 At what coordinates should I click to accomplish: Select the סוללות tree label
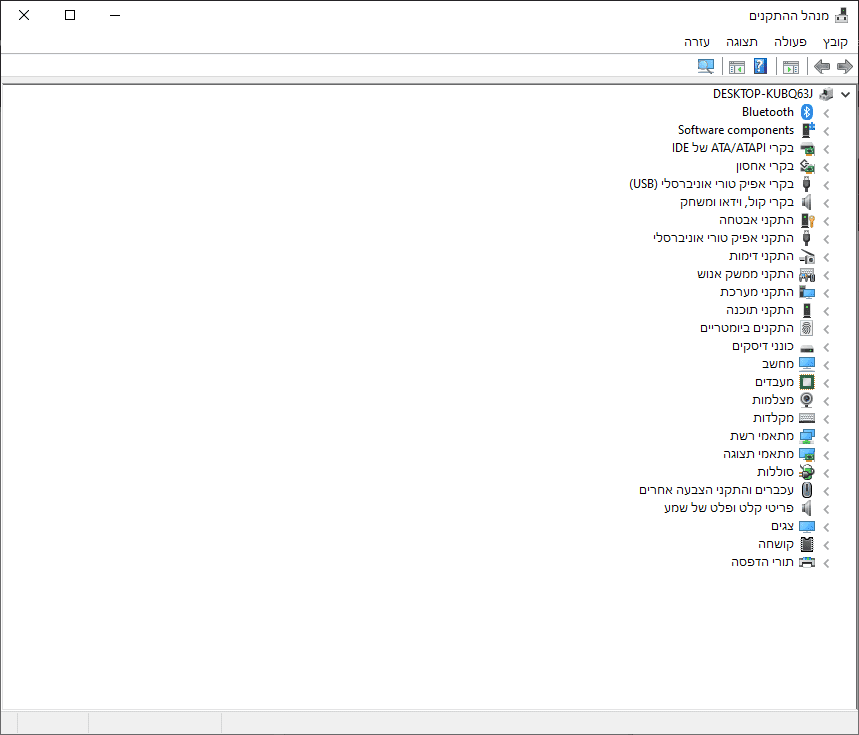point(775,472)
